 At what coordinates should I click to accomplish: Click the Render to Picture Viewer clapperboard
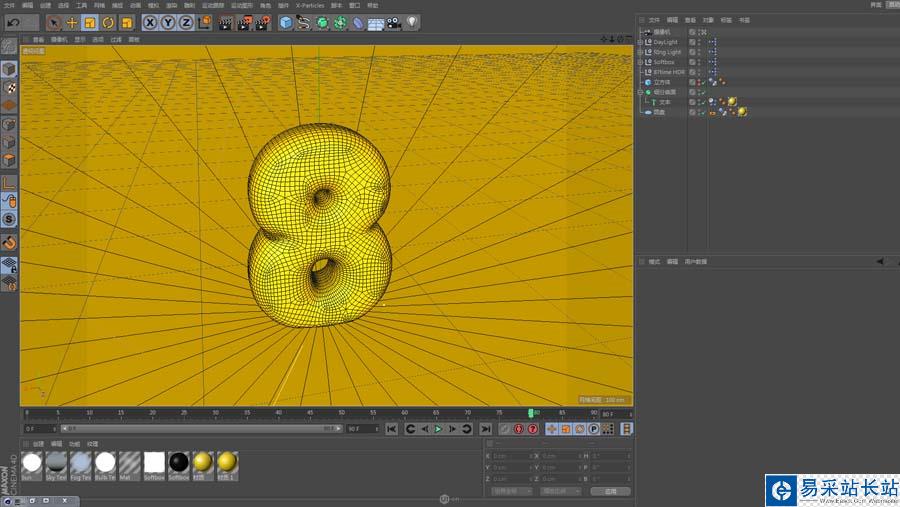point(244,22)
